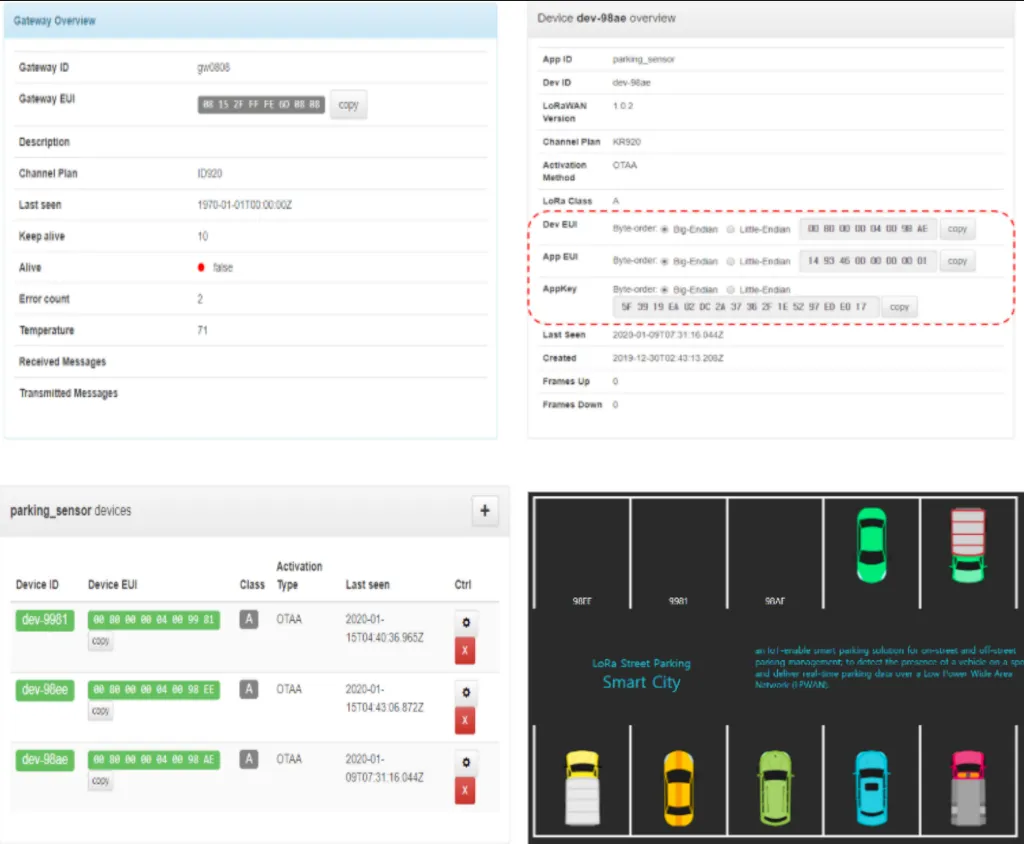The height and width of the screenshot is (844, 1024).
Task: Open the dev-98ae device link
Action: (45, 760)
